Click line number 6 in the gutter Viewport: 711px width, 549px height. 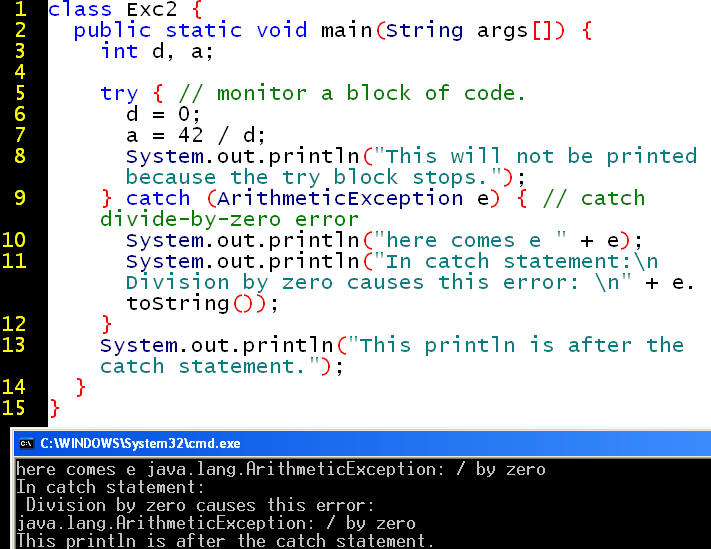click(20, 114)
